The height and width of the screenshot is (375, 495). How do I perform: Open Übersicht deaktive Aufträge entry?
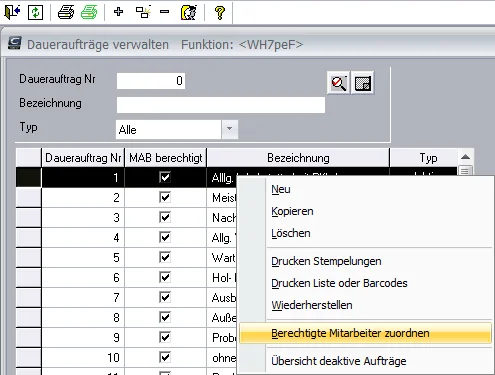pos(365,361)
